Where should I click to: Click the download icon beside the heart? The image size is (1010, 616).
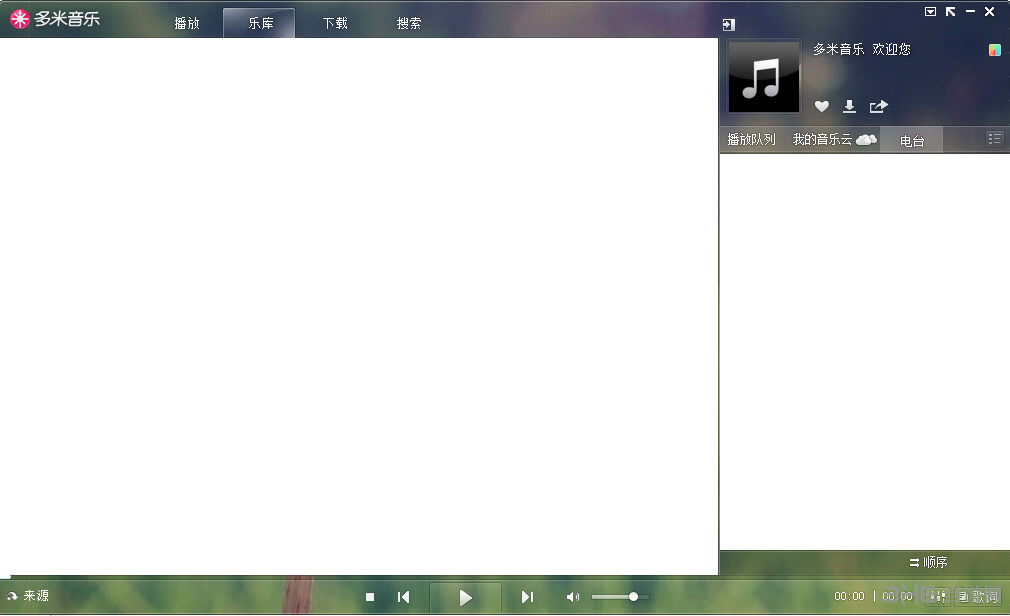tap(849, 106)
